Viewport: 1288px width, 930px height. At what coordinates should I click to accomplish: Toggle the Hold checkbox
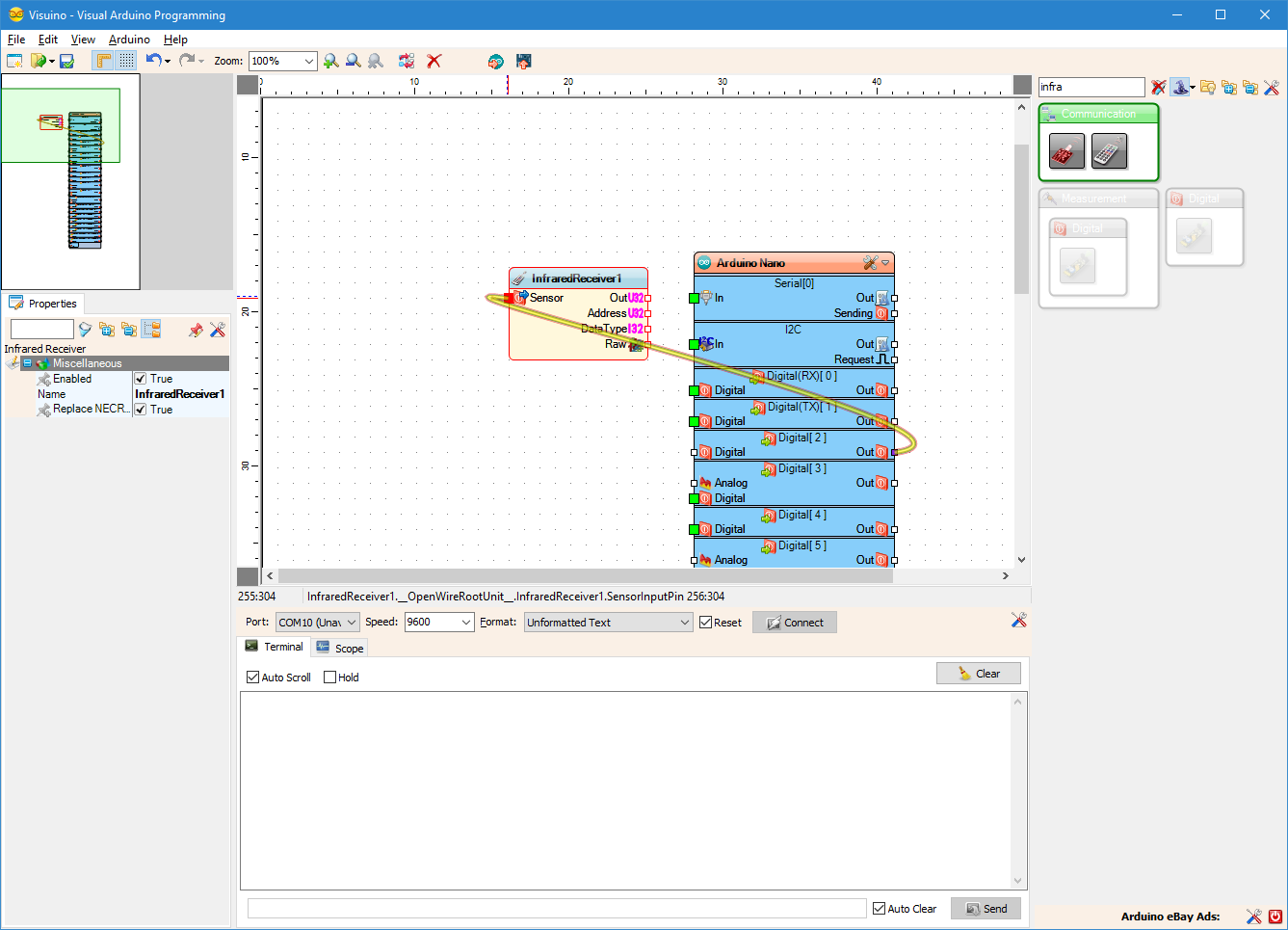point(330,678)
